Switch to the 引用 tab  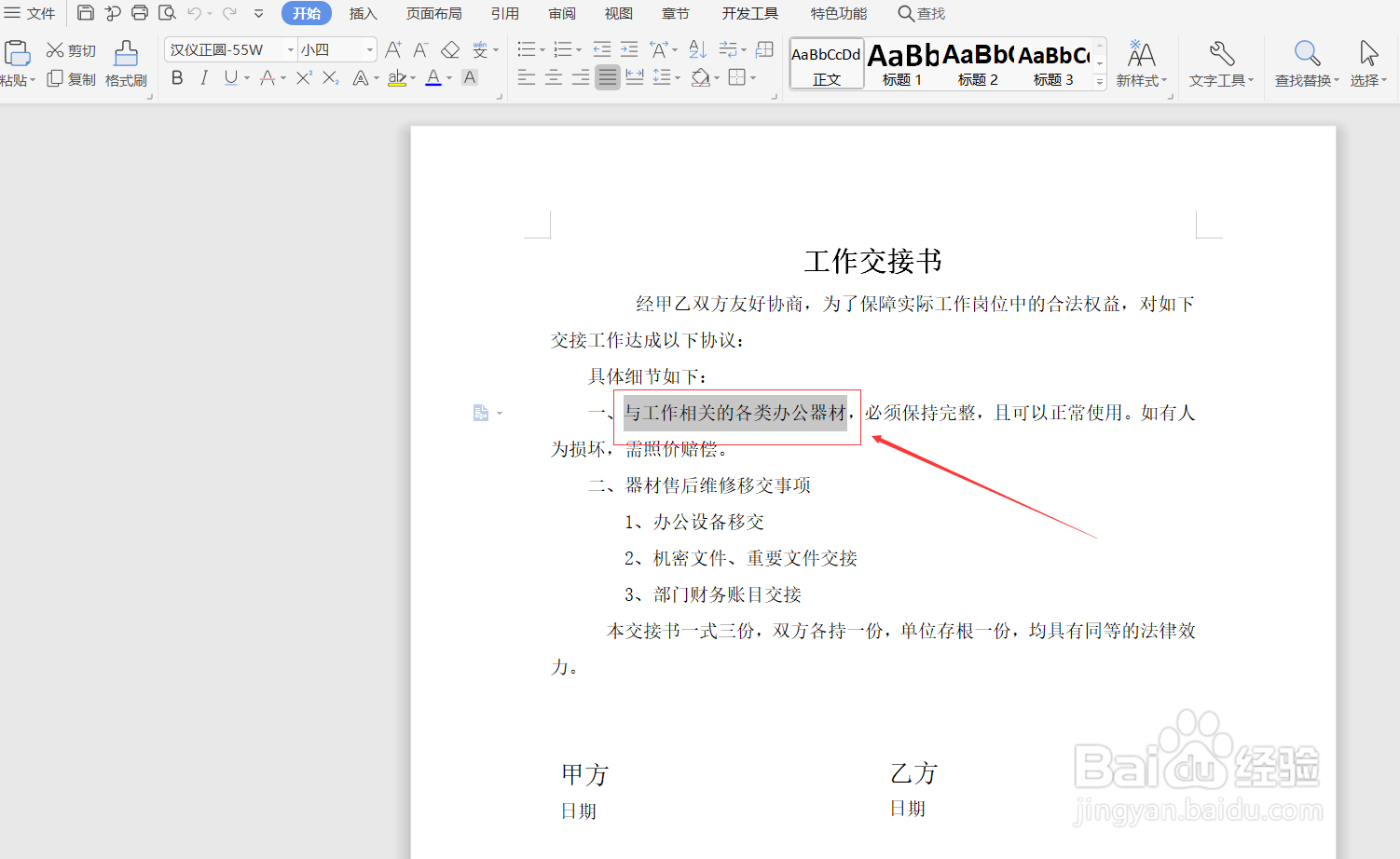pos(505,13)
